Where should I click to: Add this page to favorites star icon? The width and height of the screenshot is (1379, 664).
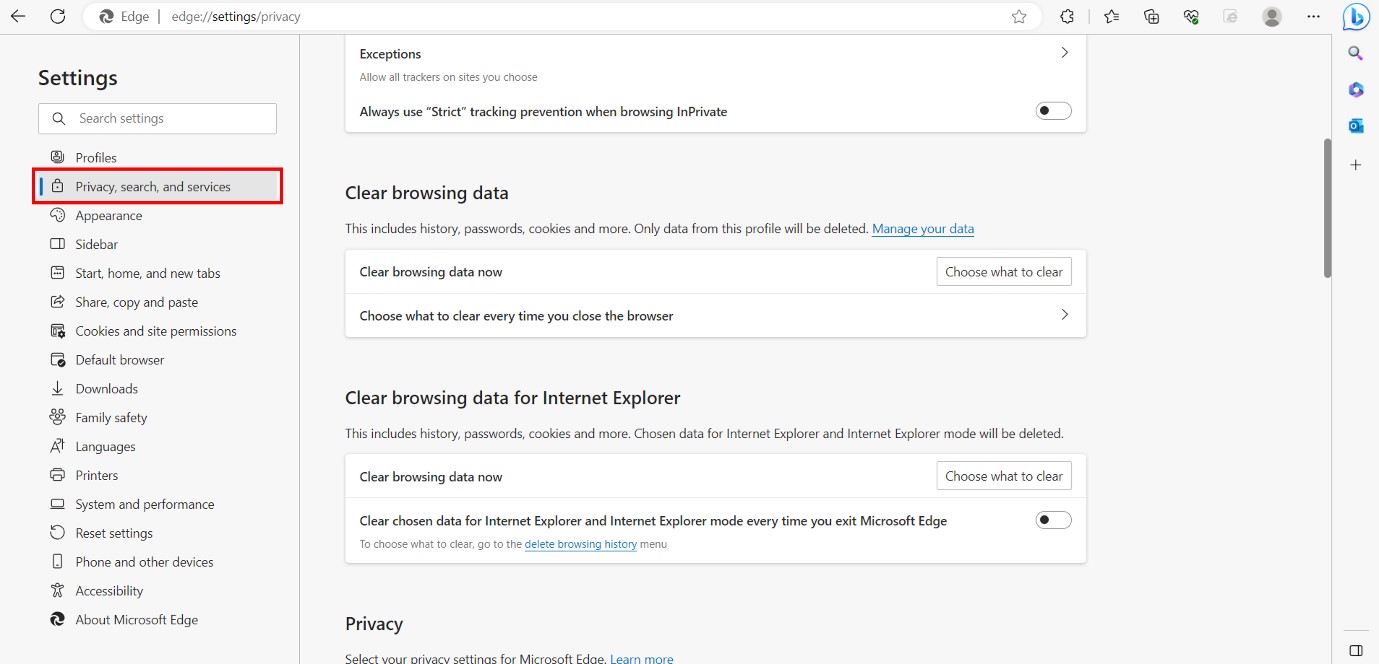1019,17
